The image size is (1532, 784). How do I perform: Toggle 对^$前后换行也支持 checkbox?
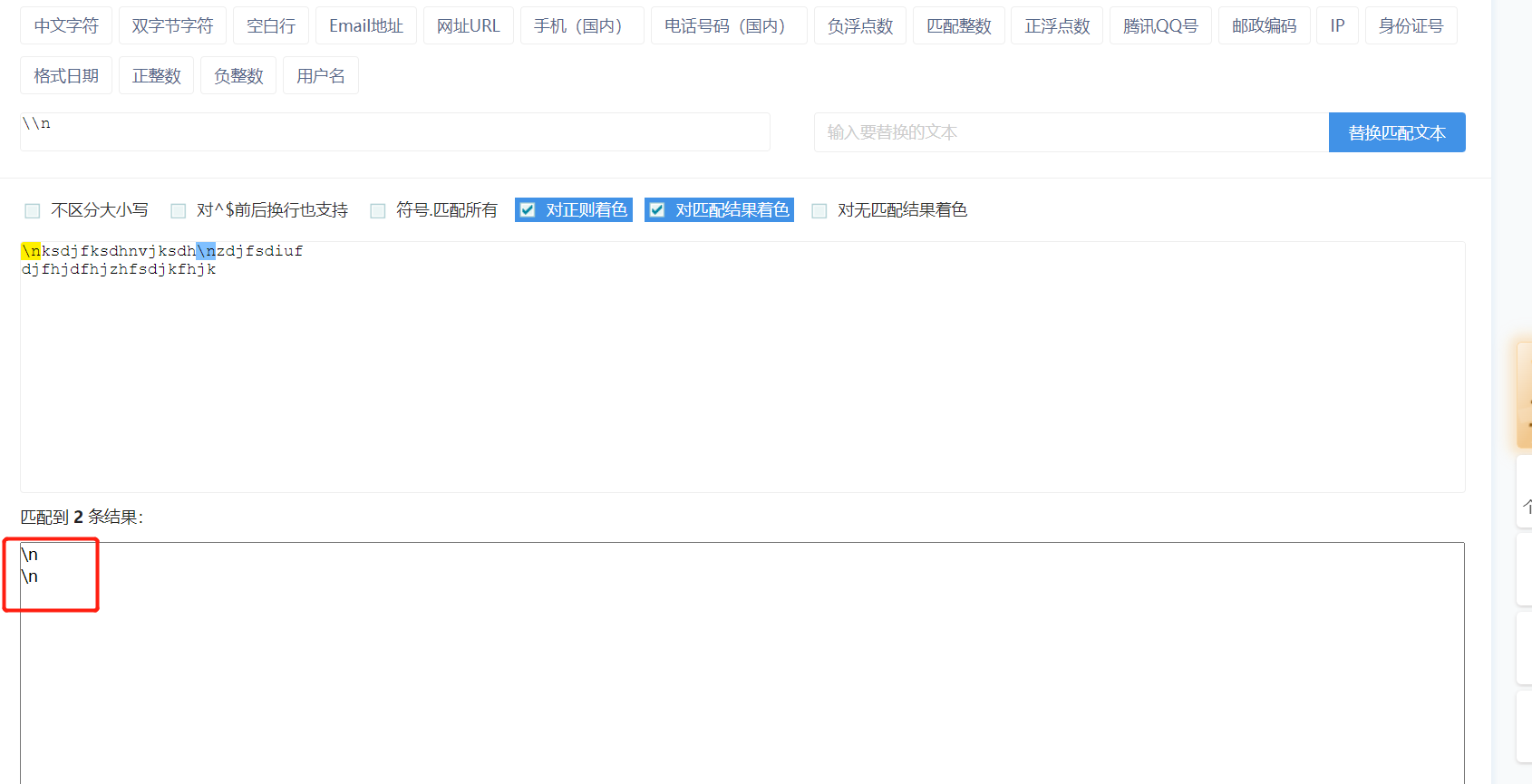click(x=179, y=210)
